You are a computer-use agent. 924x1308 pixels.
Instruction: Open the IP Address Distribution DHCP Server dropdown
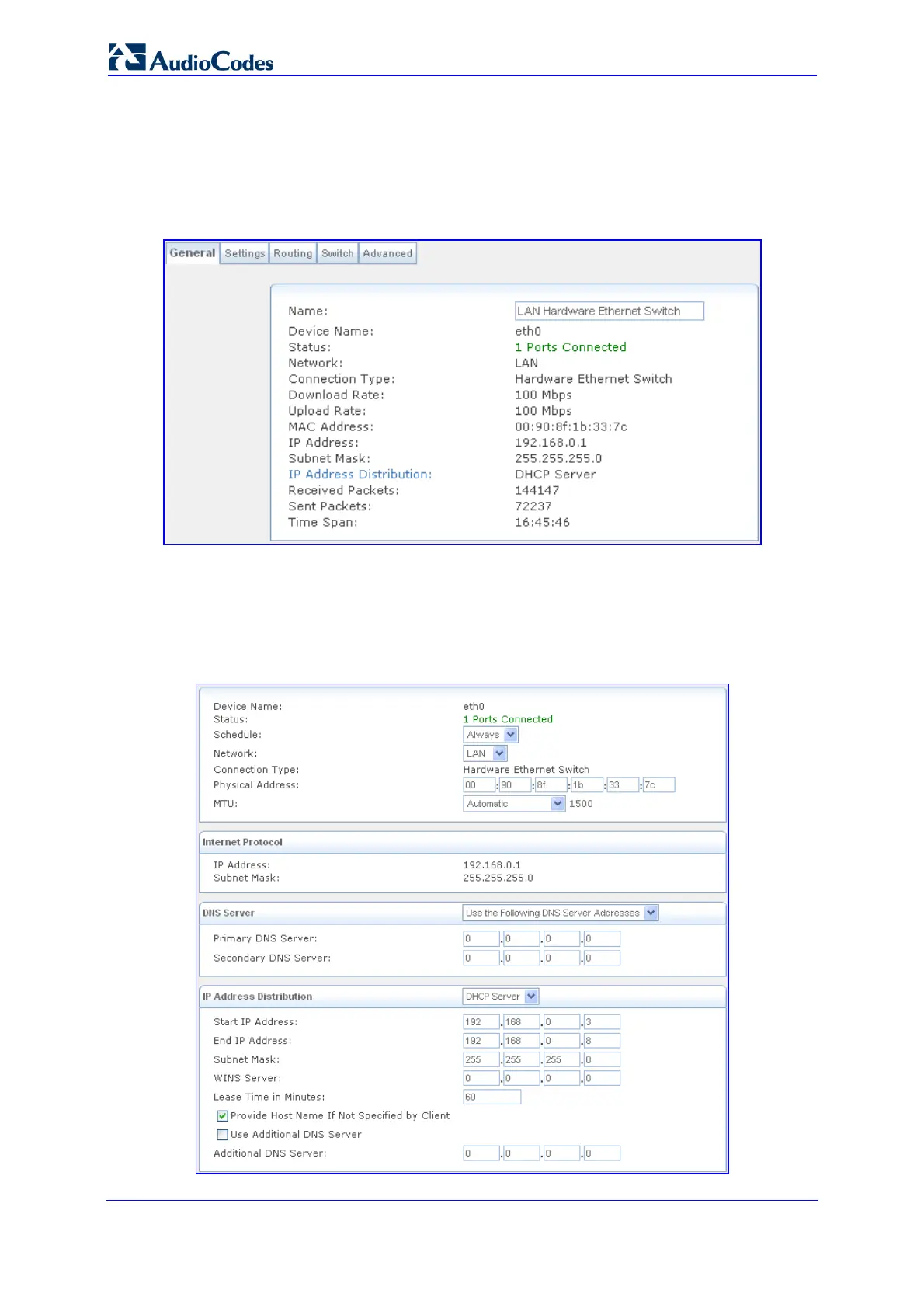pyautogui.click(x=501, y=996)
